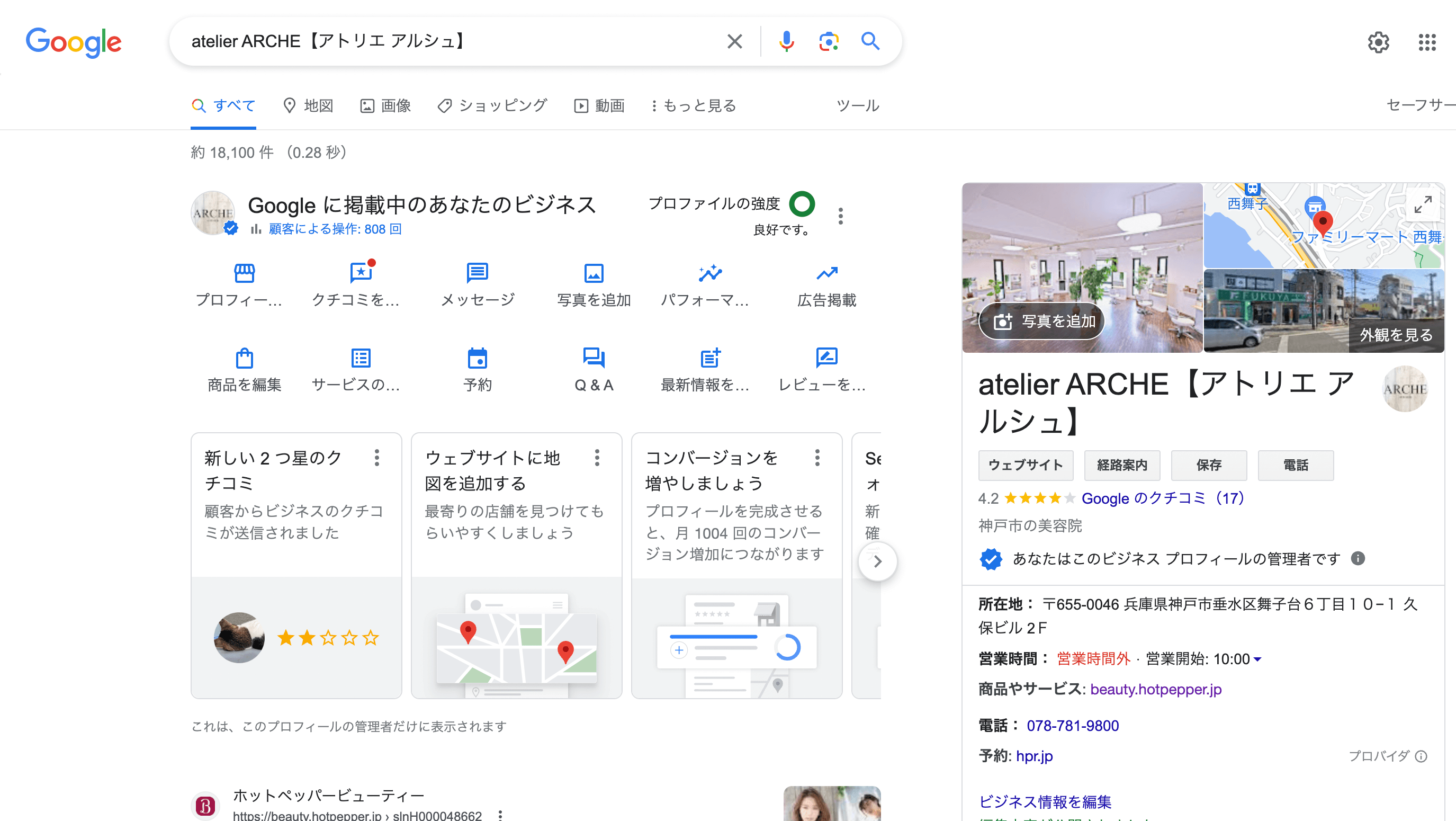This screenshot has height=821, width=1456.
Task: Open the 広告掲載 advertising icon
Action: pyautogui.click(x=827, y=273)
